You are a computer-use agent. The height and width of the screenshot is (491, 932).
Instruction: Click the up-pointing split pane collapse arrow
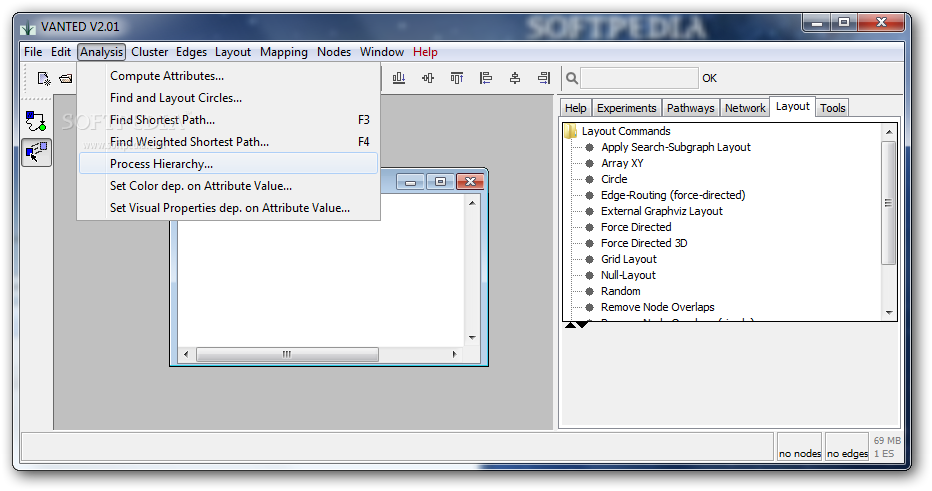click(x=570, y=325)
